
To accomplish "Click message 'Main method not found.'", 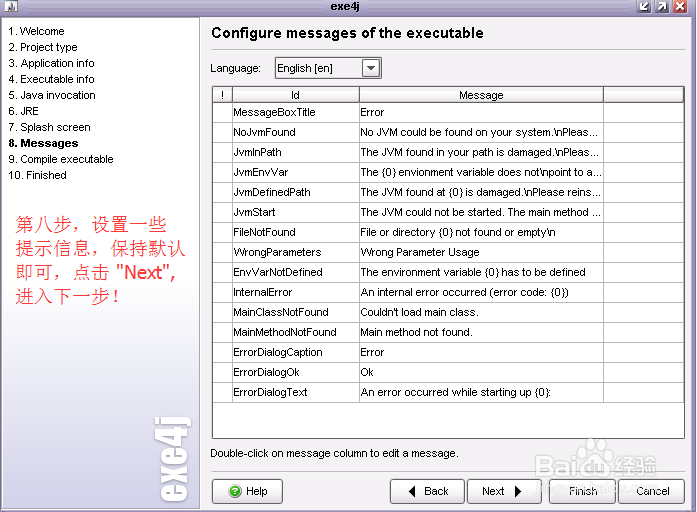I will (481, 332).
